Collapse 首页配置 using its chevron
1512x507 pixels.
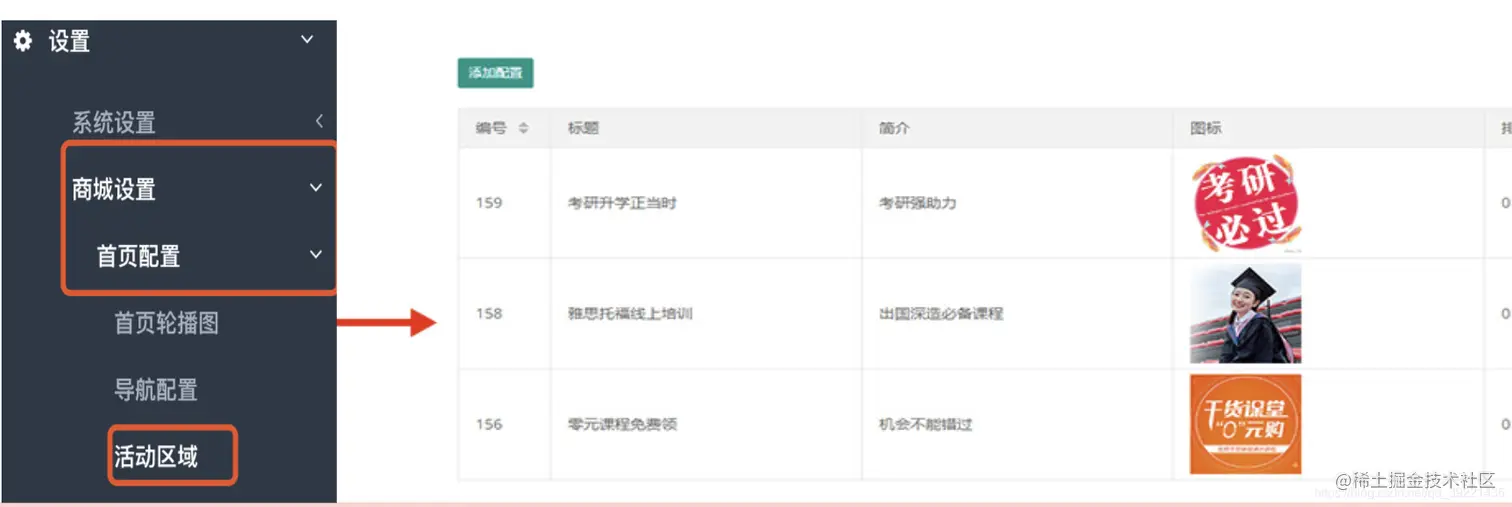316,255
